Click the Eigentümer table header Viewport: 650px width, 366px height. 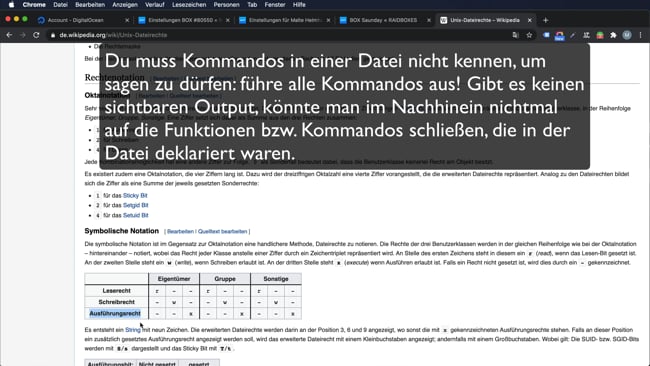[x=174, y=279]
